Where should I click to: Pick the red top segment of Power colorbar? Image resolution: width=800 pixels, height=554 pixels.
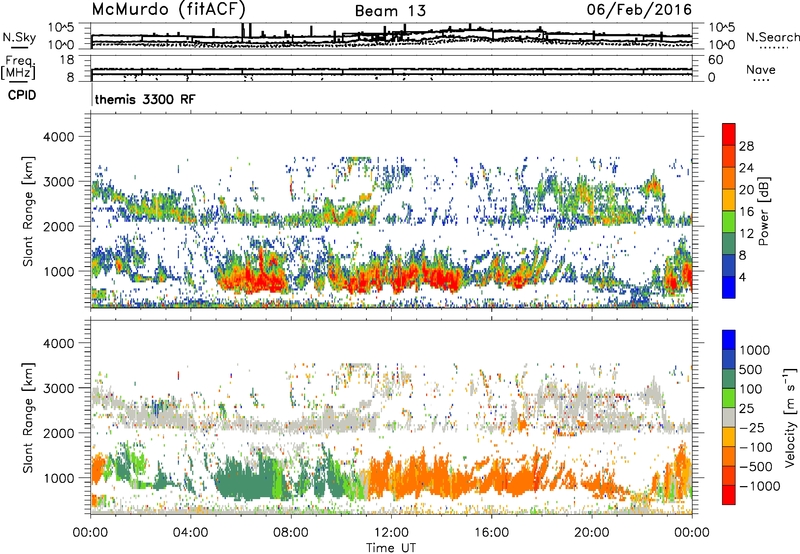(729, 134)
